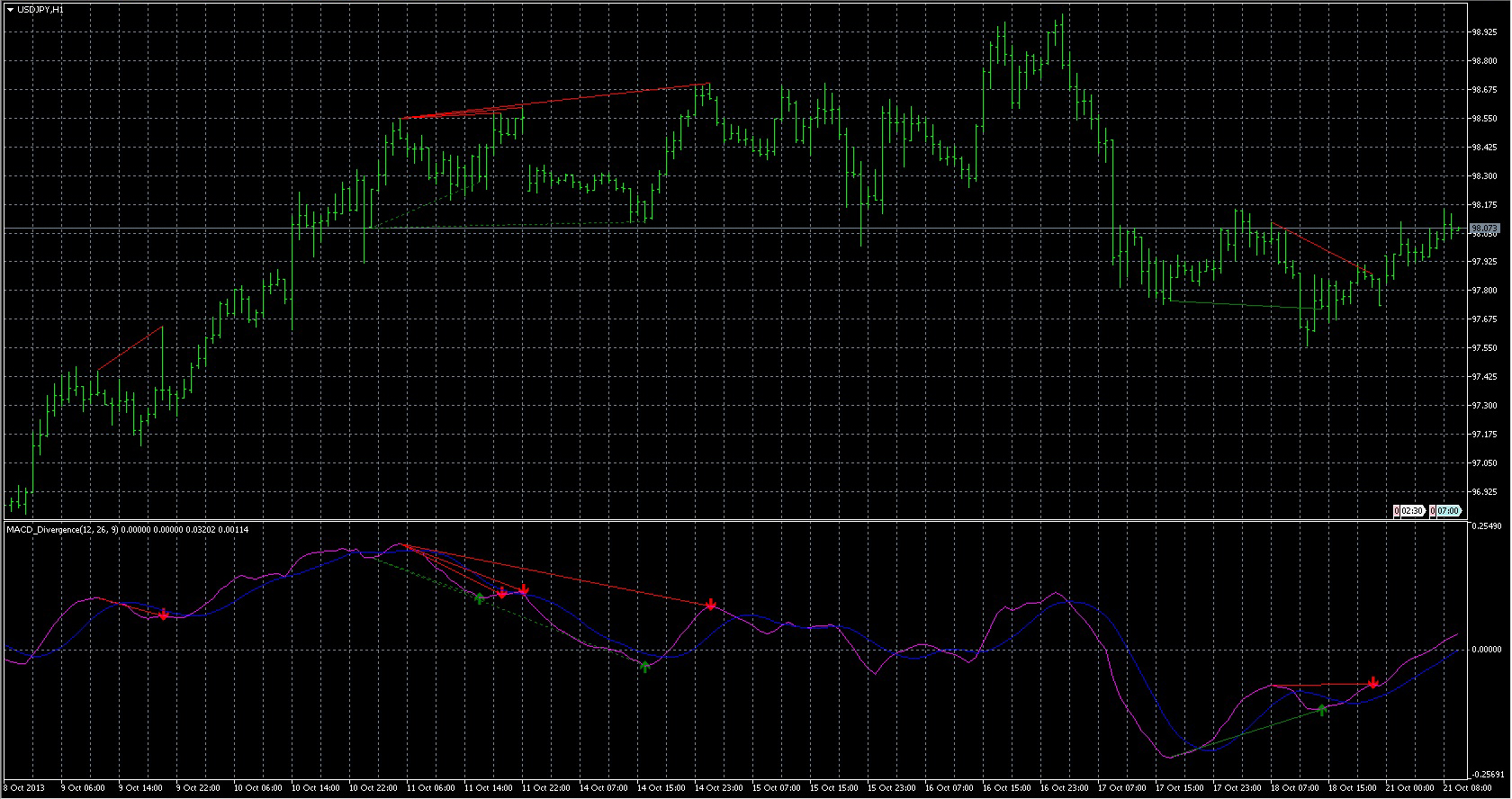Click the 21 Oct 08:00 time axis label

[x=1467, y=788]
